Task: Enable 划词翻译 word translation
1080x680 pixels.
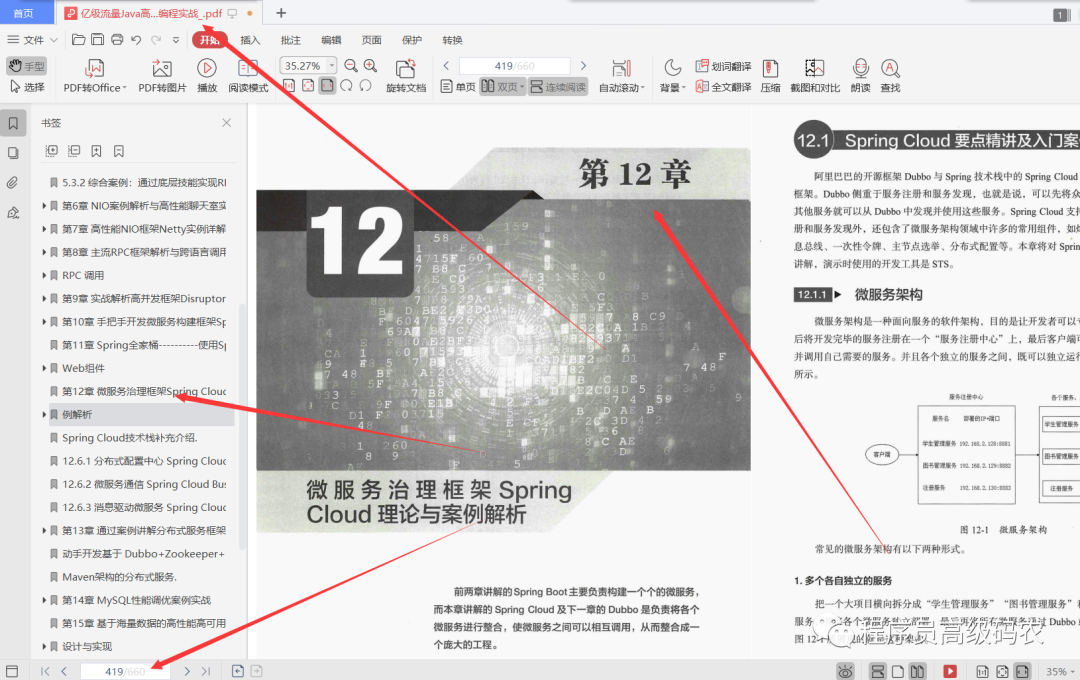Action: coord(723,66)
